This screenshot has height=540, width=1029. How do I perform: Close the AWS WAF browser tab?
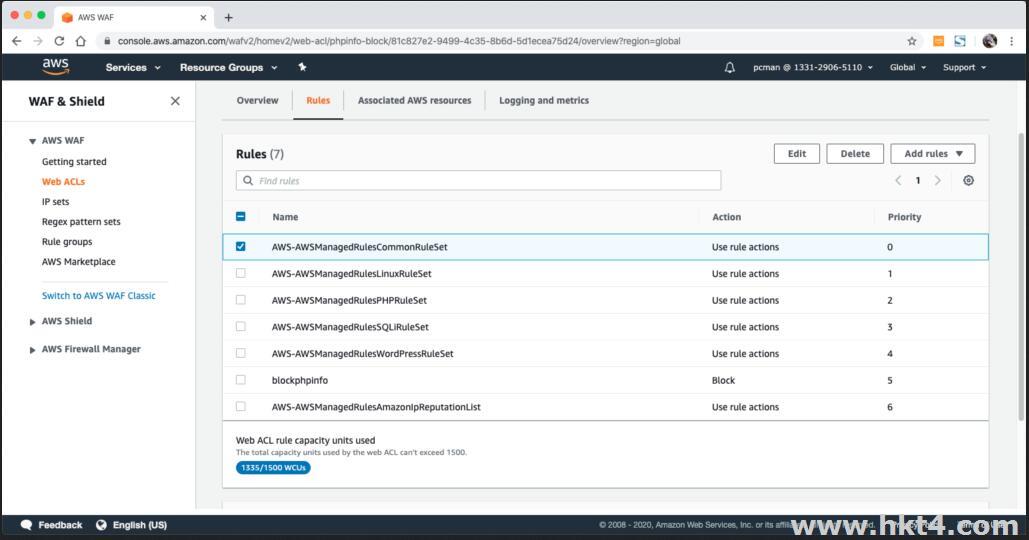(x=203, y=18)
